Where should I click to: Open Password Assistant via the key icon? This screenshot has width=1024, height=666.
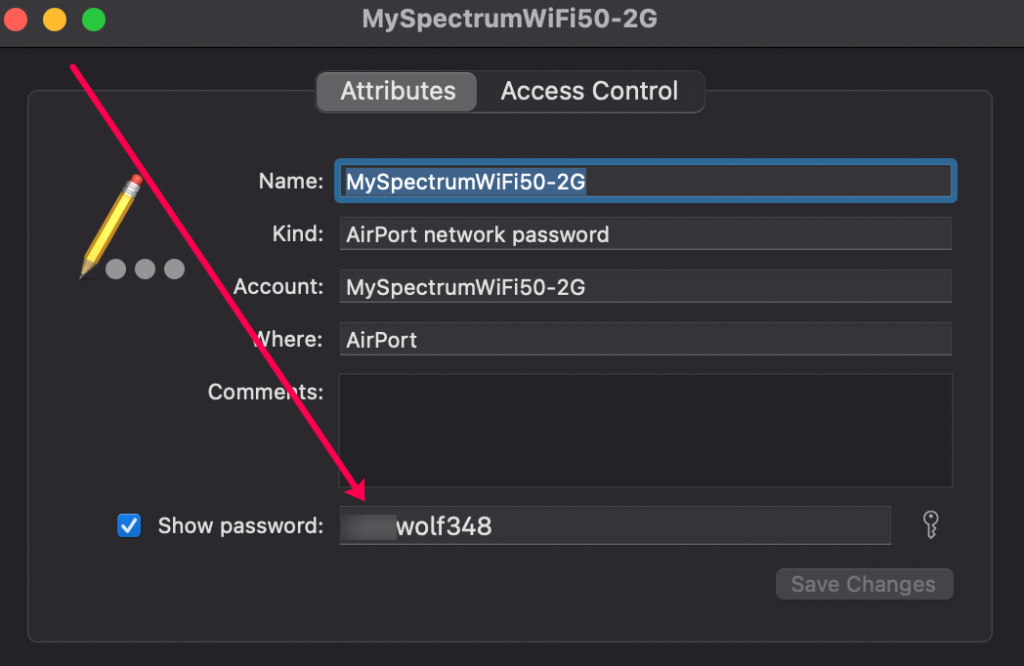(929, 525)
